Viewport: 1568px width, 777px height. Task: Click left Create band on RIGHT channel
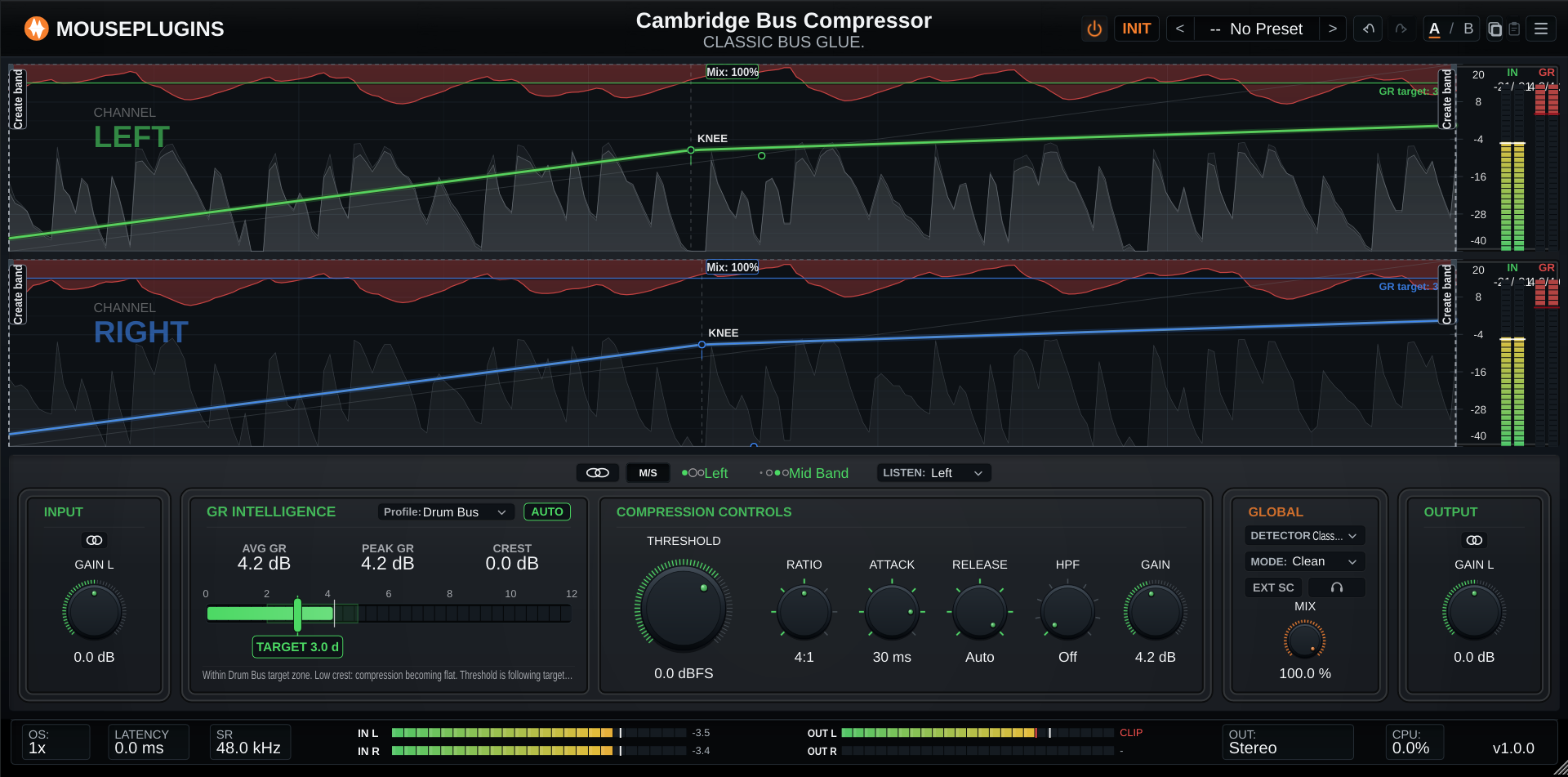(x=19, y=295)
